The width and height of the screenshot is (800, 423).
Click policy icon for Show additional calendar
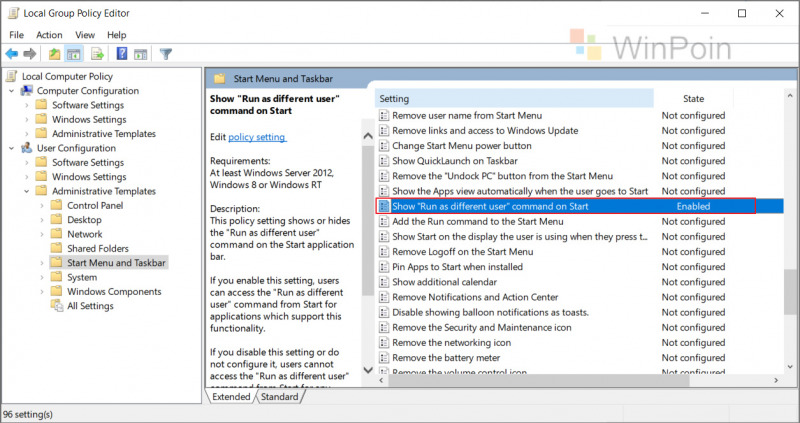click(x=384, y=282)
